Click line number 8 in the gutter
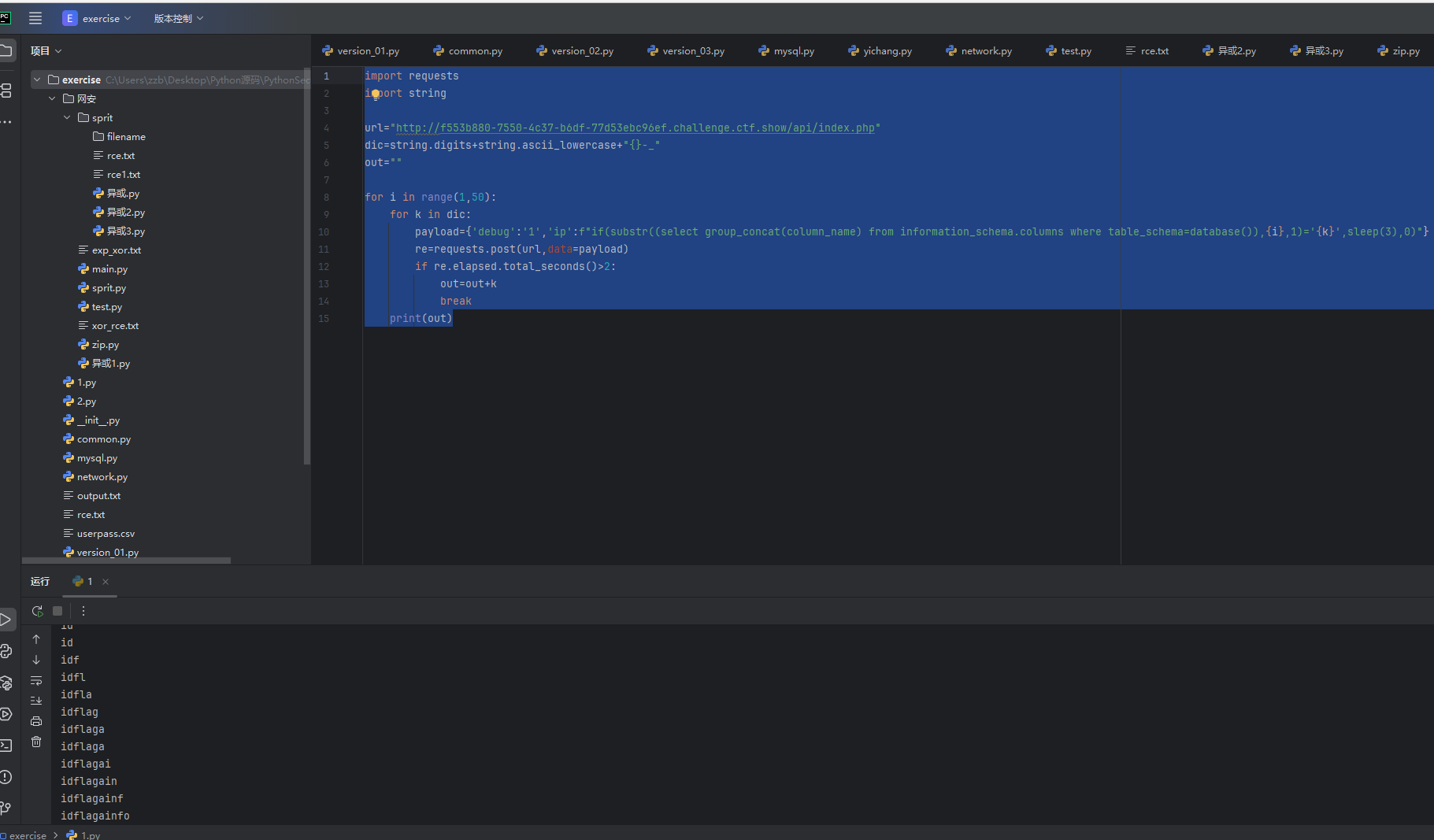This screenshot has width=1434, height=840. [x=326, y=197]
